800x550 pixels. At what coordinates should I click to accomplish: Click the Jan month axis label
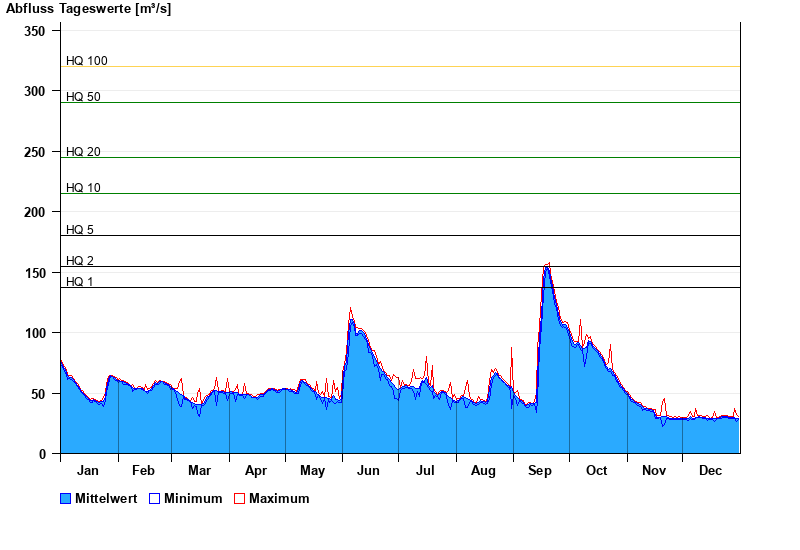coord(88,471)
